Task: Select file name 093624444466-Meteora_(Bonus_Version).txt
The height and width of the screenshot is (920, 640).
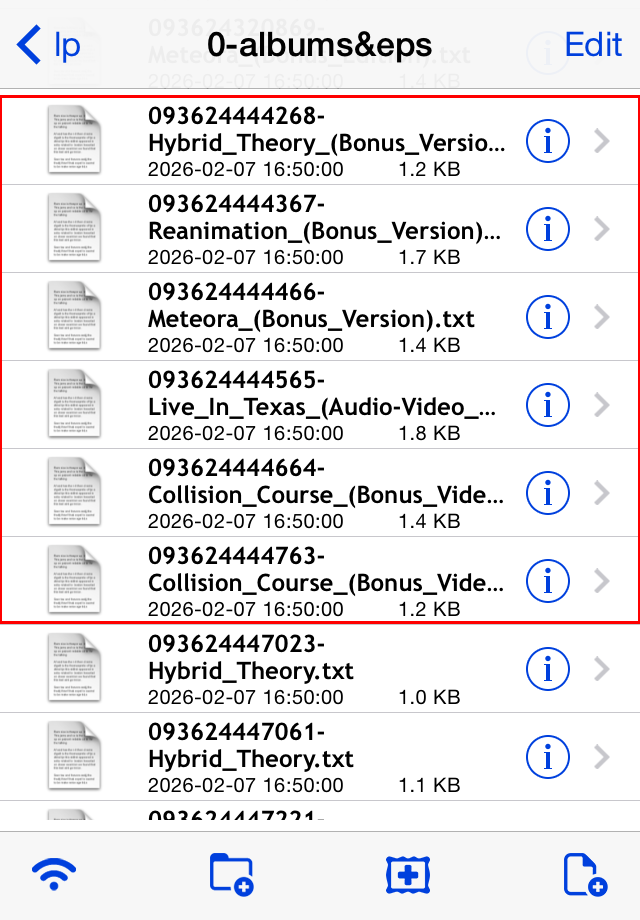Action: point(311,306)
